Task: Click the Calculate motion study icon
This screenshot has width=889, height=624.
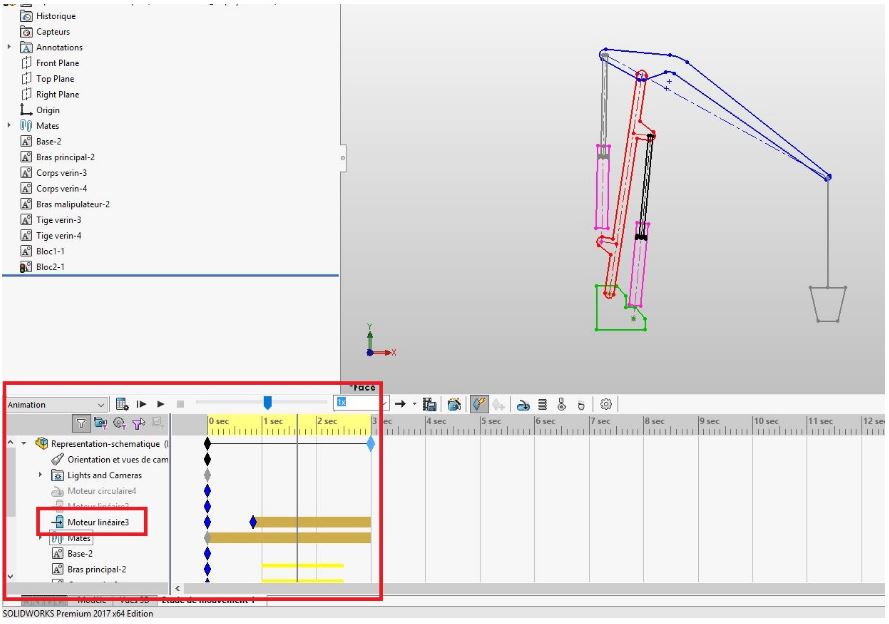Action: click(122, 404)
